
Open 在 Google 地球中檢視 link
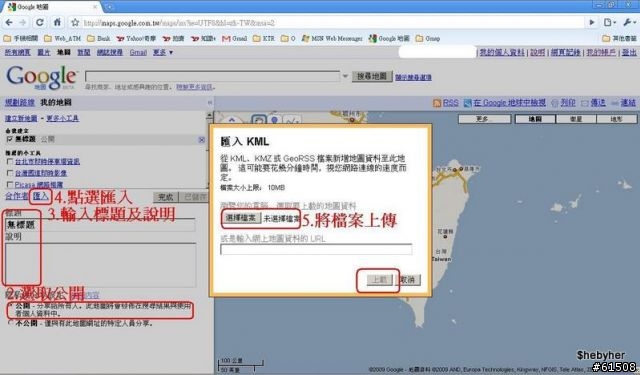[x=509, y=103]
